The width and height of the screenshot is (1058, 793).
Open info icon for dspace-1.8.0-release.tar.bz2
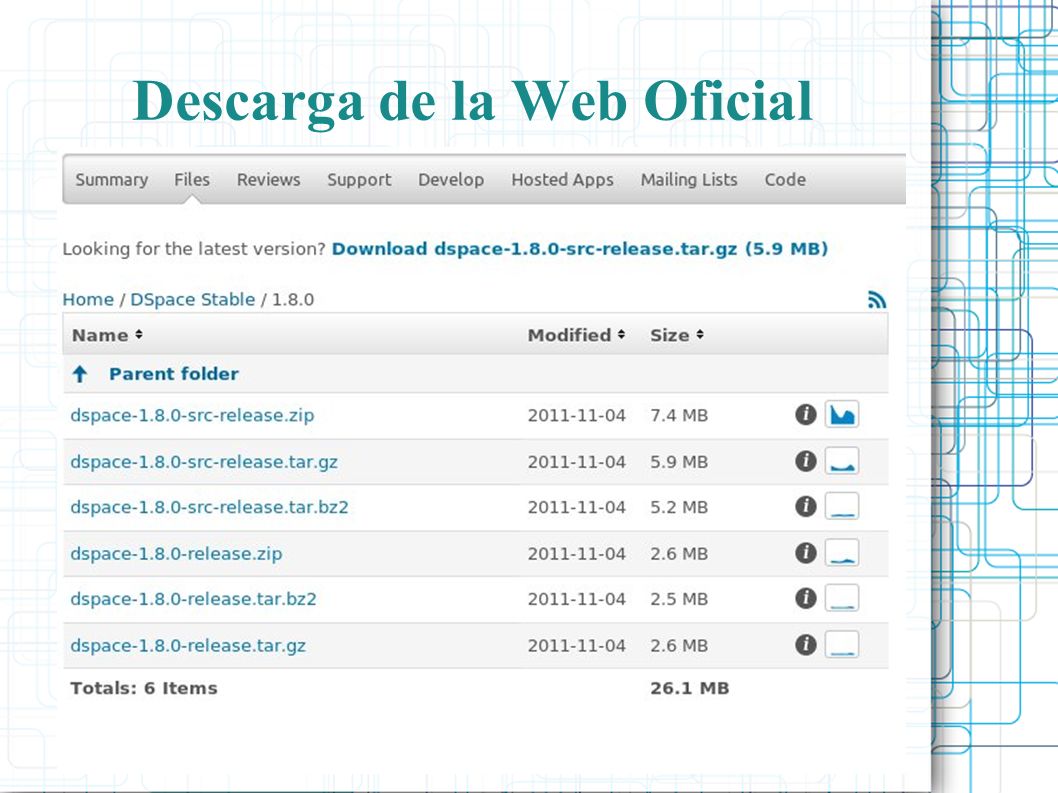pos(806,598)
